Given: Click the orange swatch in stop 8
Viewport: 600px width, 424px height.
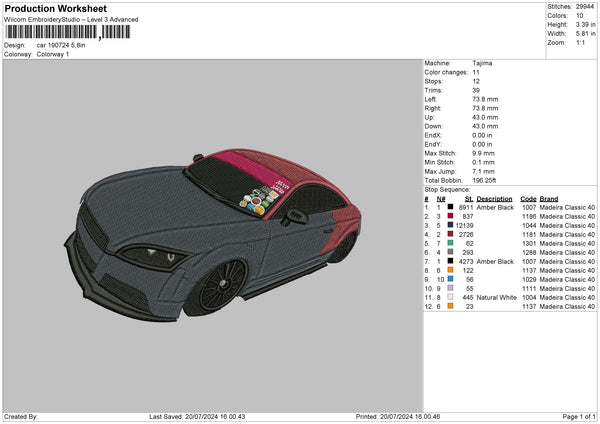Looking at the screenshot, I should [x=452, y=270].
